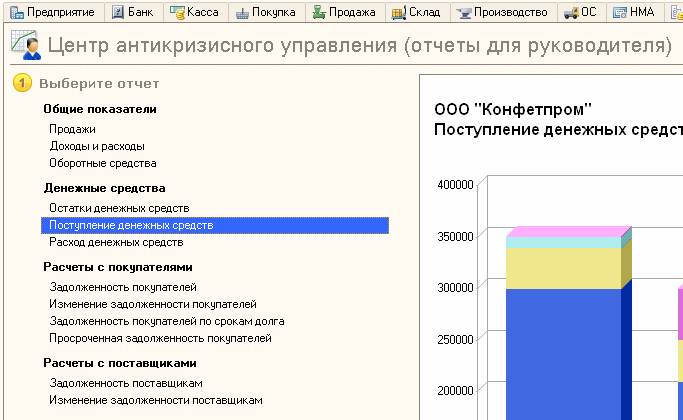Click the Предприятие building icon
The width and height of the screenshot is (683, 420).
17,13
